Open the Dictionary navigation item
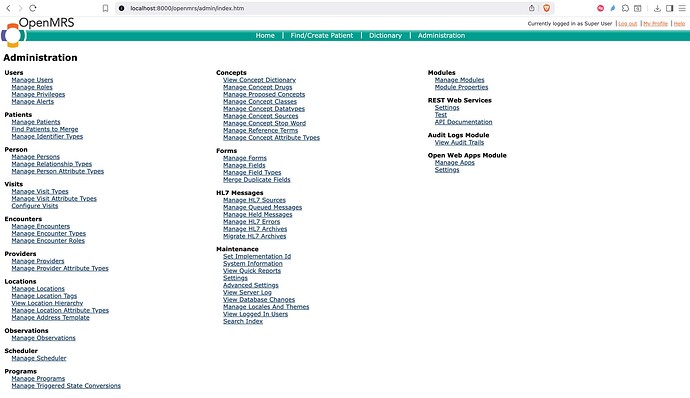The image size is (690, 398). pyautogui.click(x=385, y=36)
